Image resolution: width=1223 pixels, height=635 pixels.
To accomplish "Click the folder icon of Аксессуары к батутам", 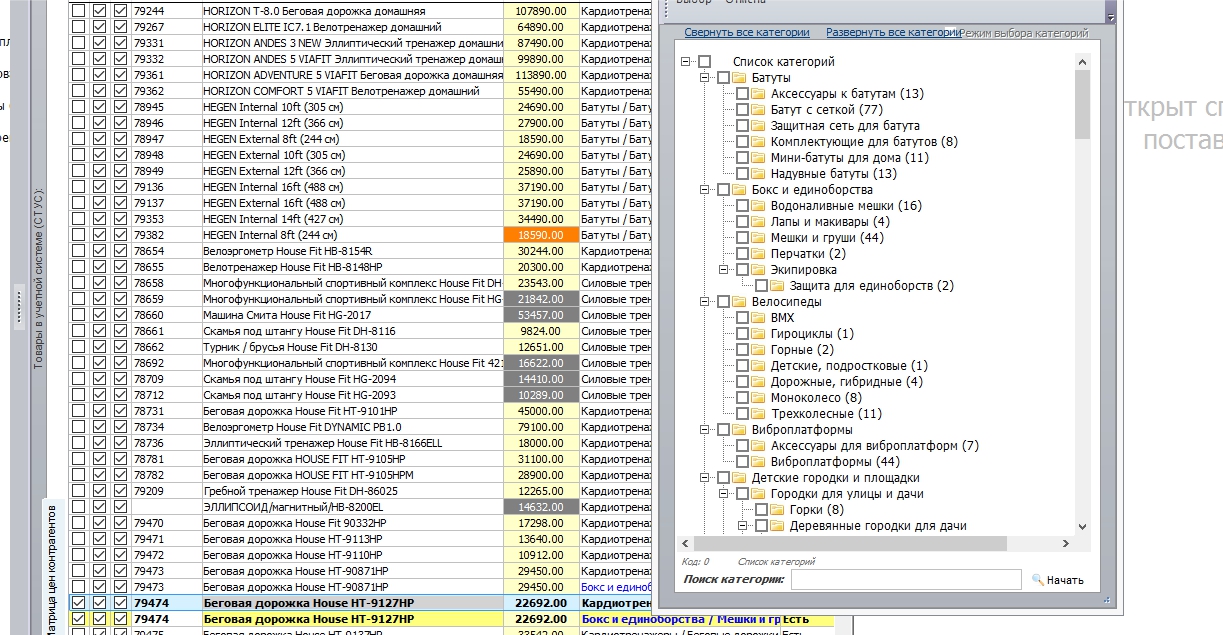I will (x=758, y=94).
